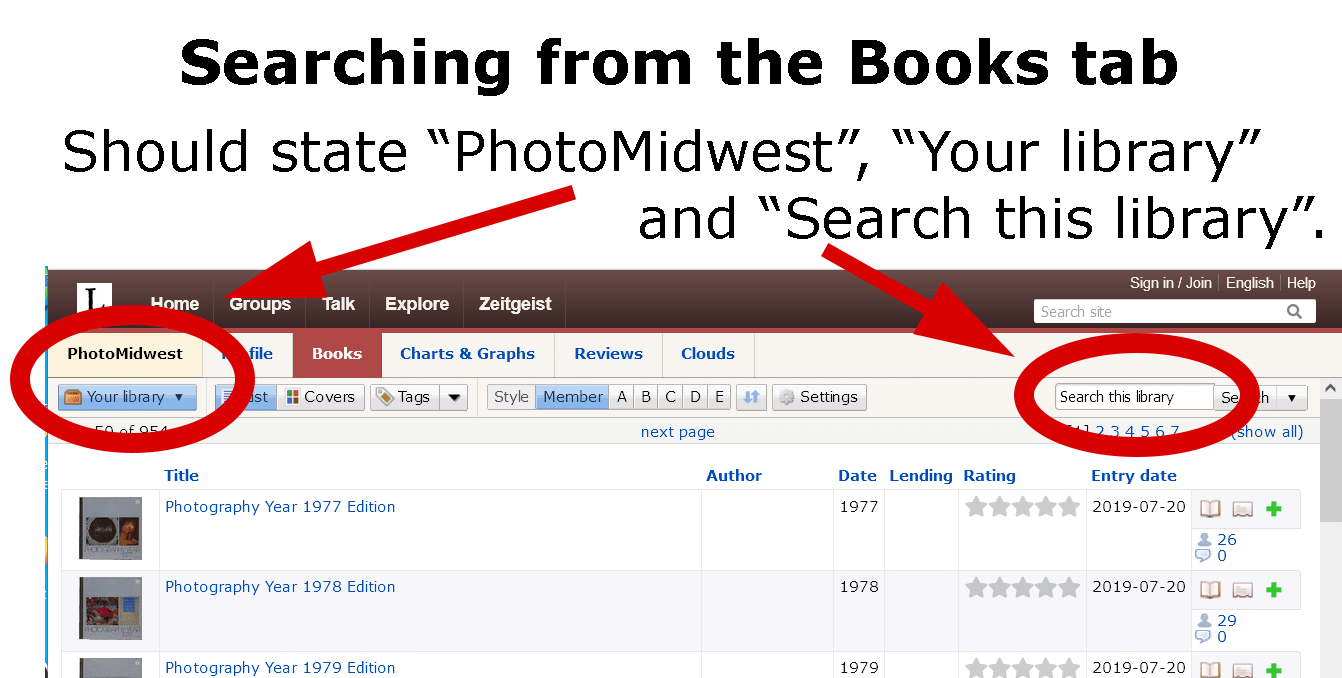Open the Your library dropdown

[127, 397]
